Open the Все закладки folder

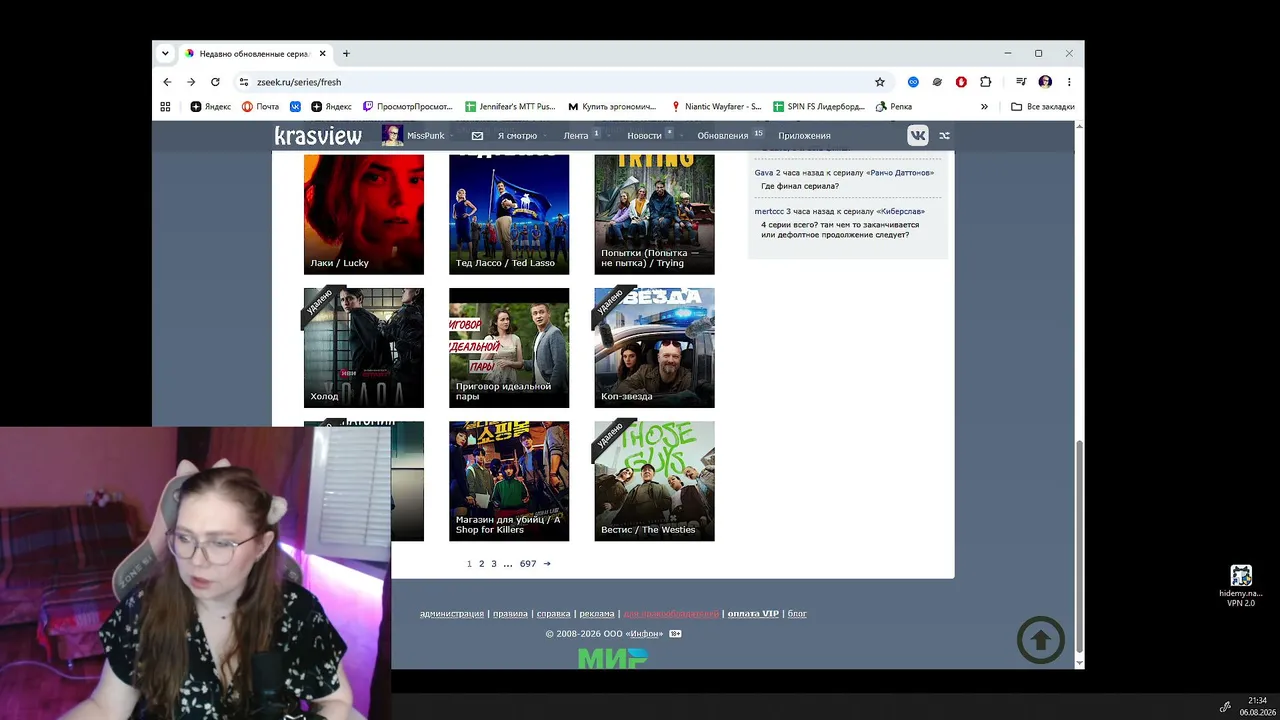pyautogui.click(x=1043, y=106)
